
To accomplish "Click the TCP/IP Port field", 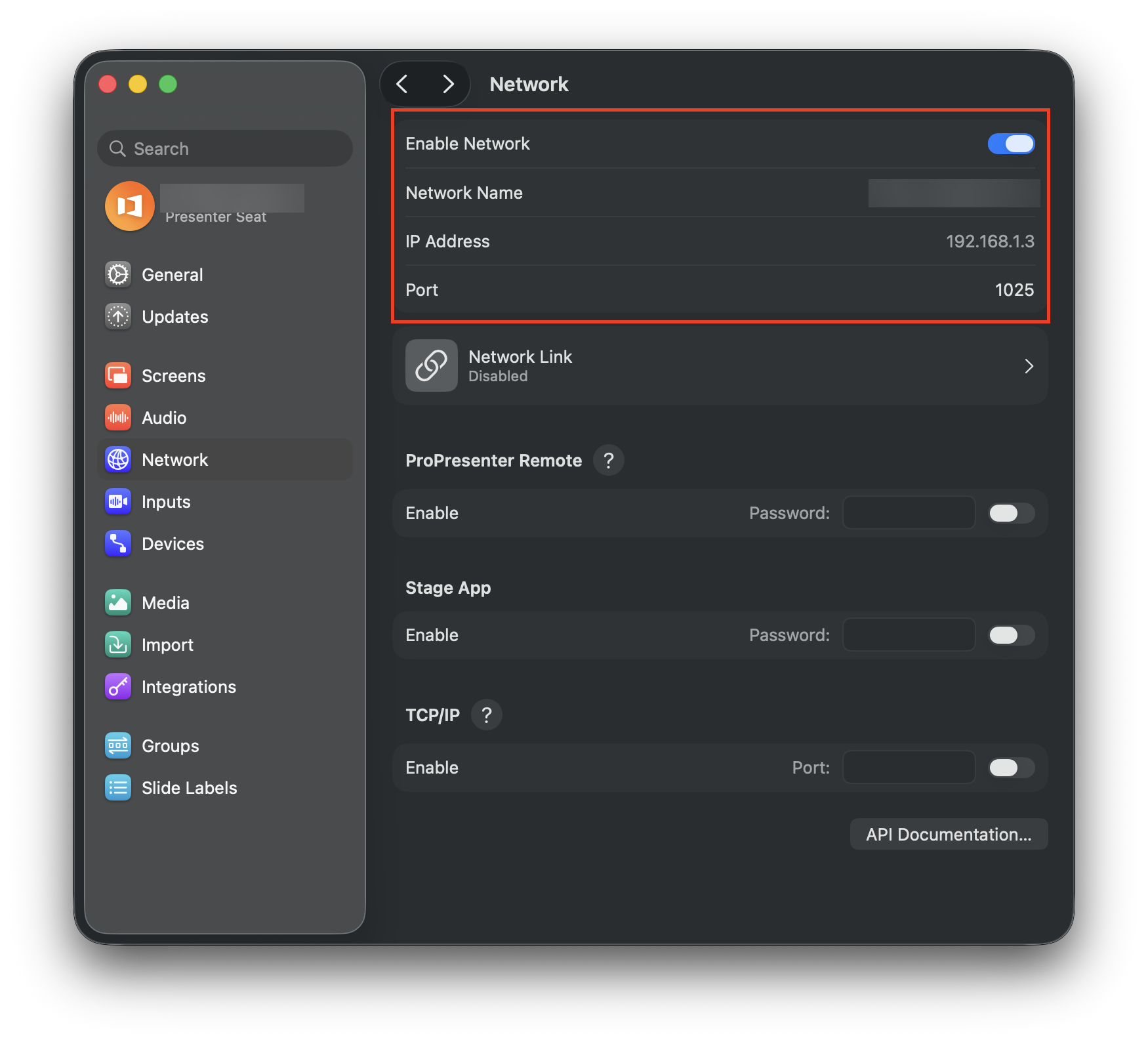I will coord(909,767).
